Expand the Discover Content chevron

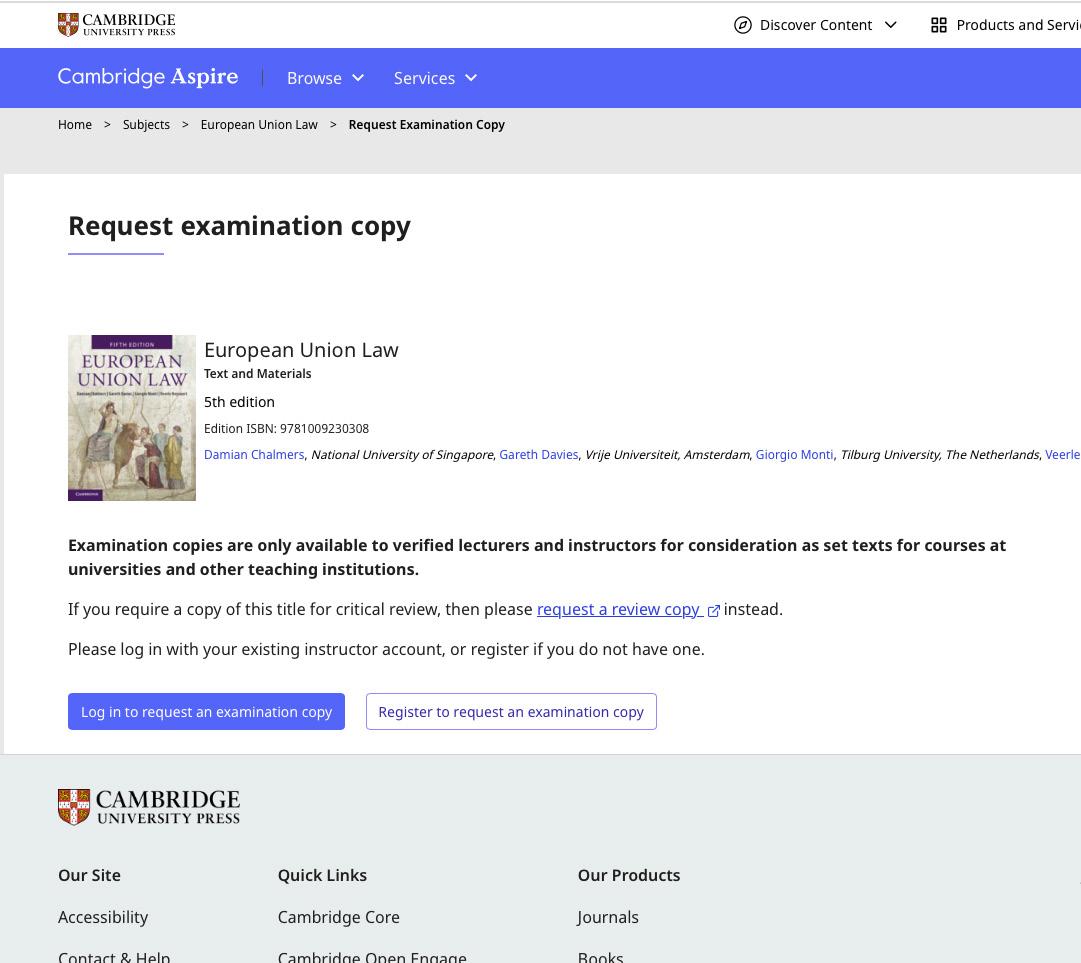[891, 26]
